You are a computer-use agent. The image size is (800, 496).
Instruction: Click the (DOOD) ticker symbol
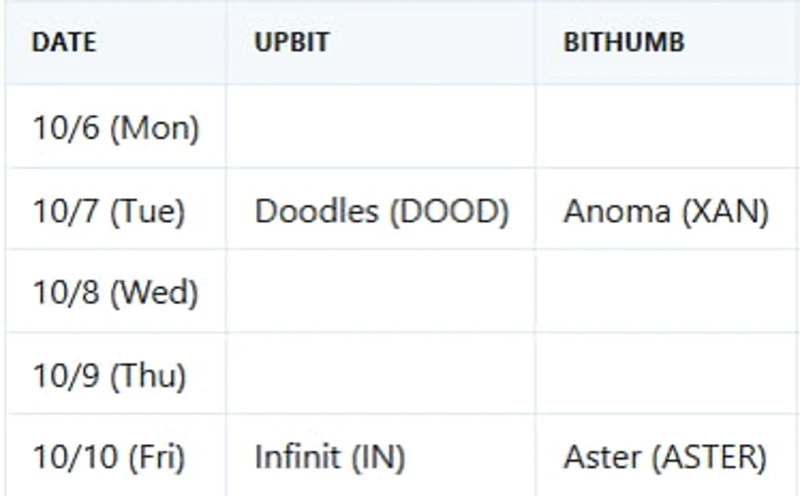coord(447,211)
